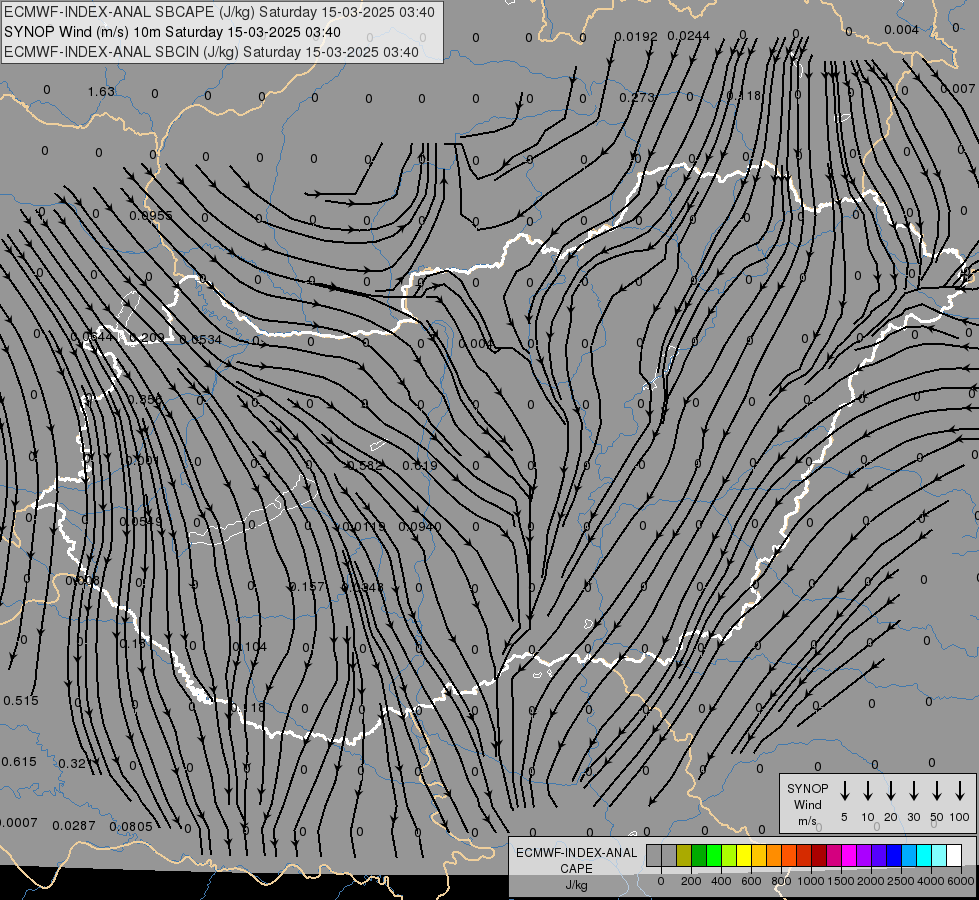
Task: Click the SYNOP wind arrow above 10
Action: click(867, 791)
